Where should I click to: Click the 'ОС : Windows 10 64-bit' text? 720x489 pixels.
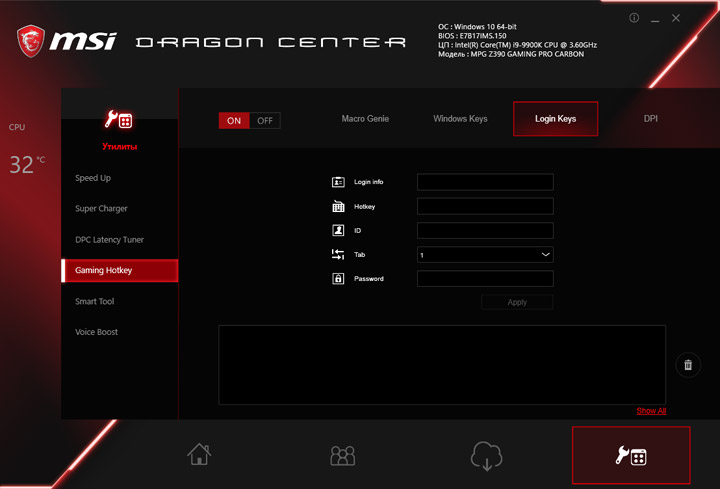(477, 27)
